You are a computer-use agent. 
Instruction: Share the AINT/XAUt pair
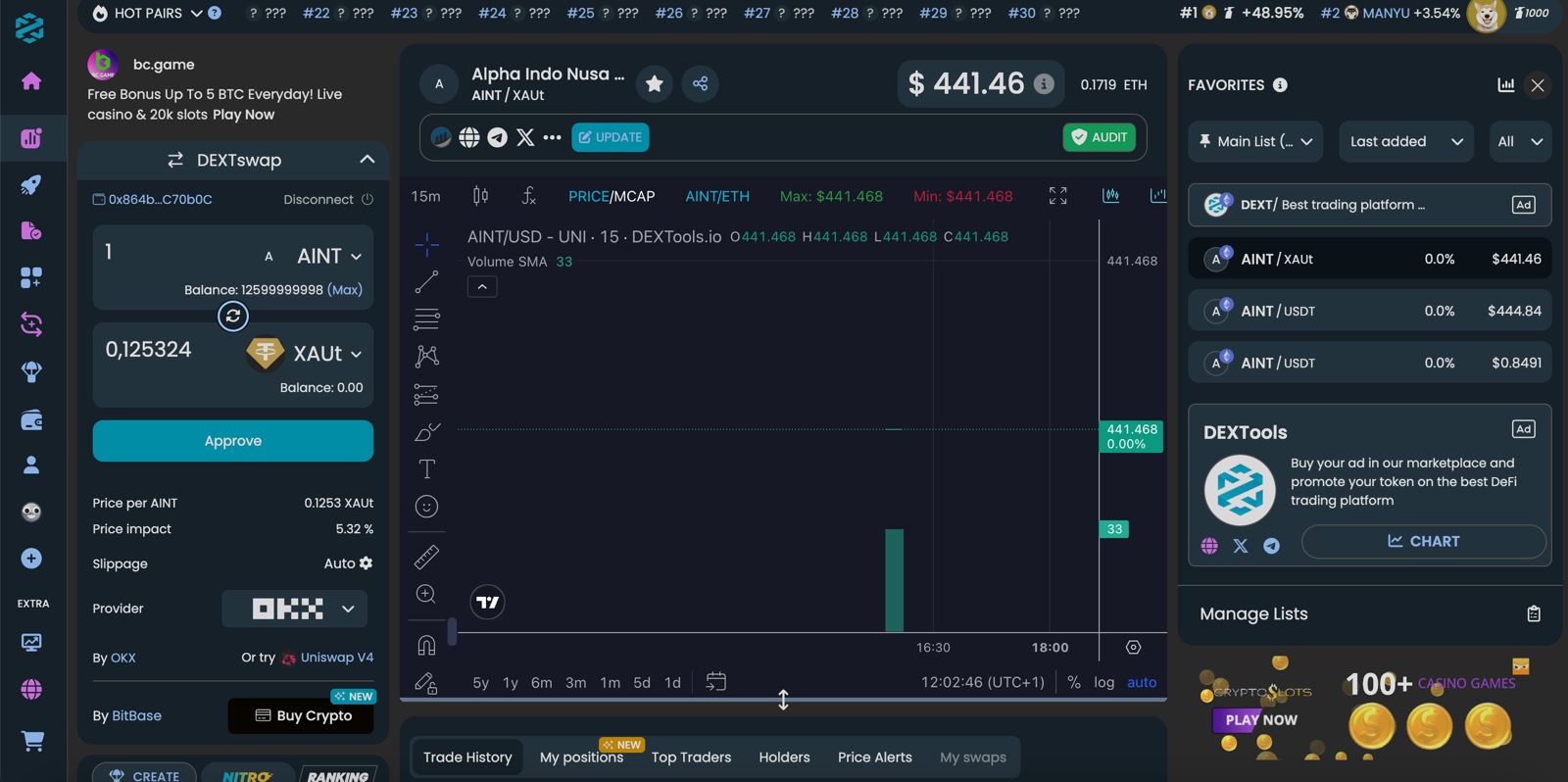[x=700, y=84]
